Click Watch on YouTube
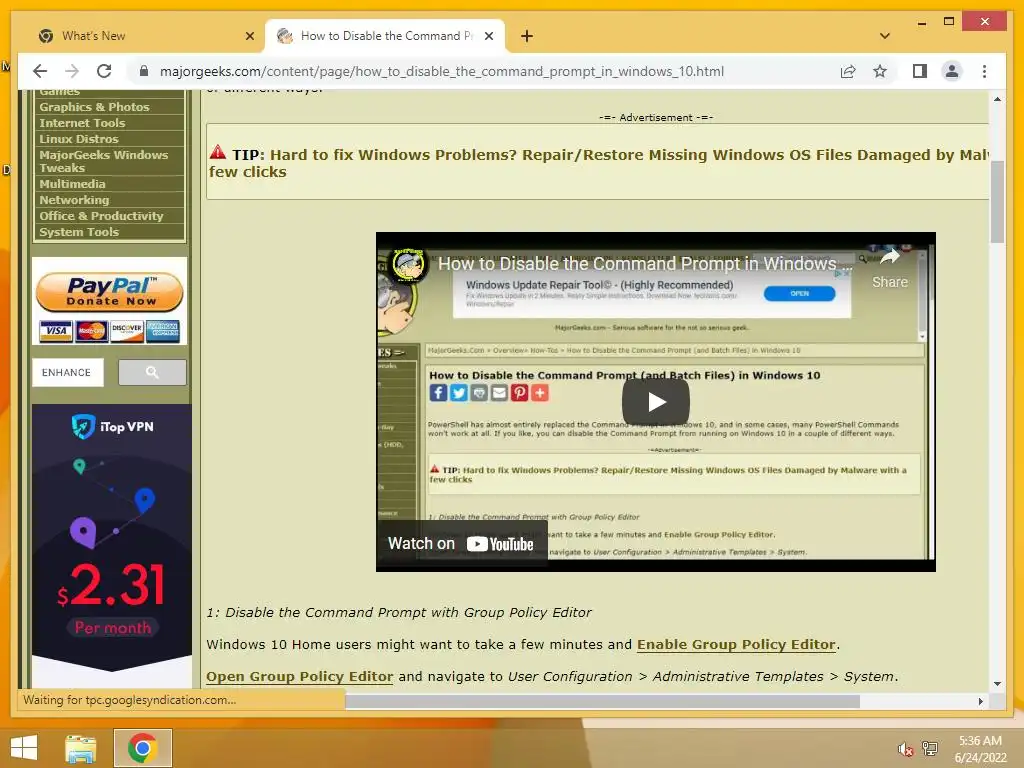 click(x=461, y=543)
